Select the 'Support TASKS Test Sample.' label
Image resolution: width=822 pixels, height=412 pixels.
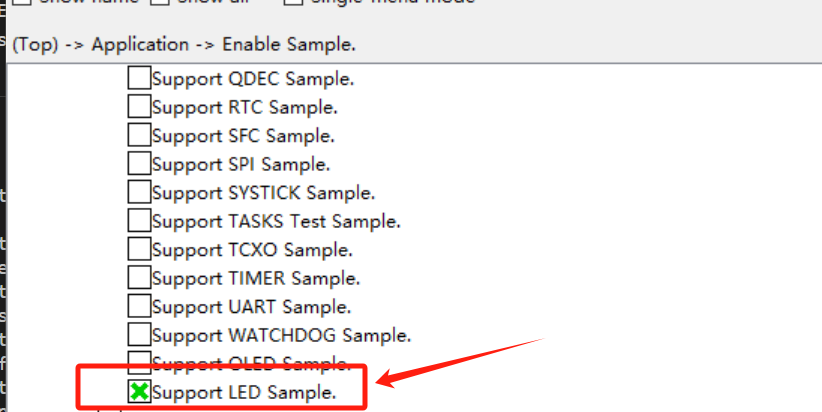(x=276, y=221)
